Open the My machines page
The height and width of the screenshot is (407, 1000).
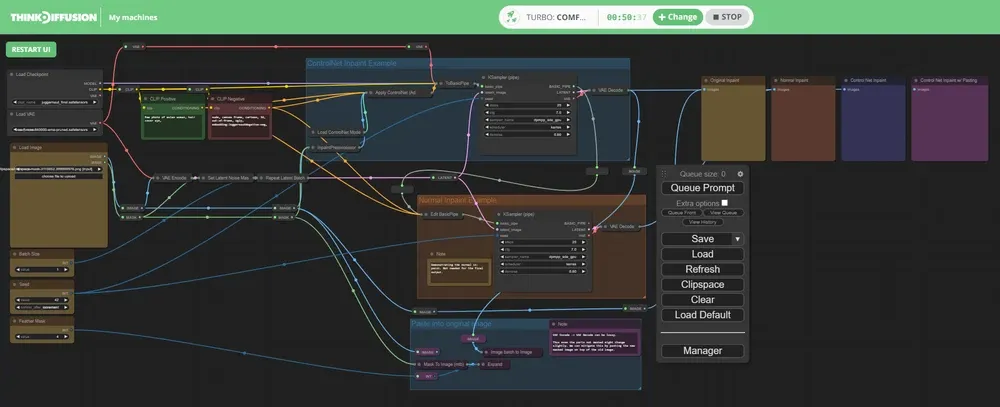(x=133, y=17)
